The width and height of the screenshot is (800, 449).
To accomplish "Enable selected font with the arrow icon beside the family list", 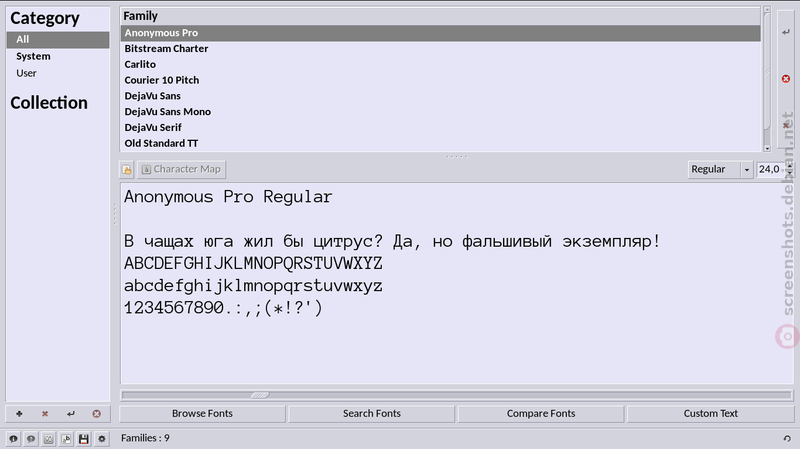I will pos(786,32).
